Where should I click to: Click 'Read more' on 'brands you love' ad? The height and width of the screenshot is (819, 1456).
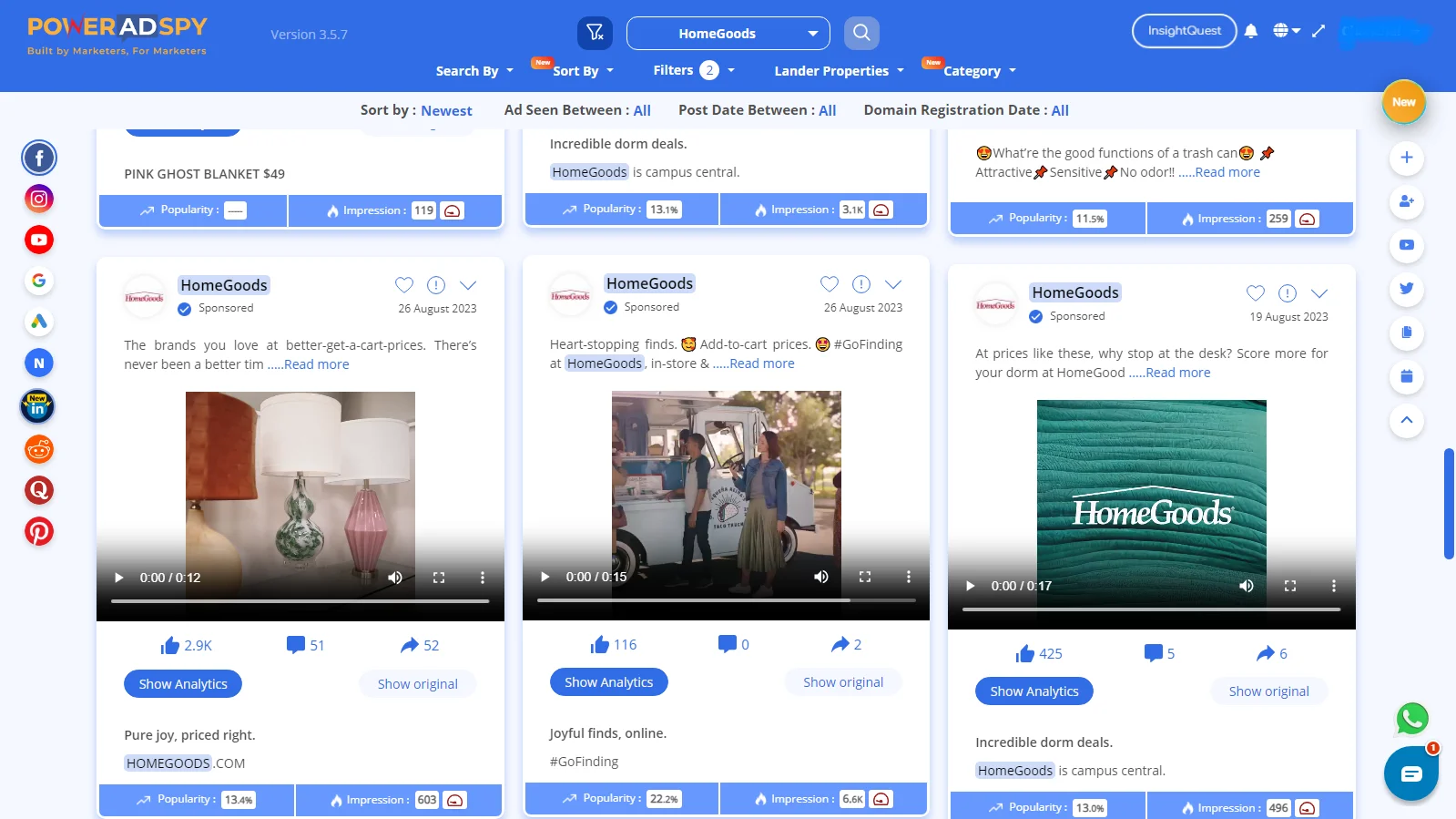click(316, 364)
